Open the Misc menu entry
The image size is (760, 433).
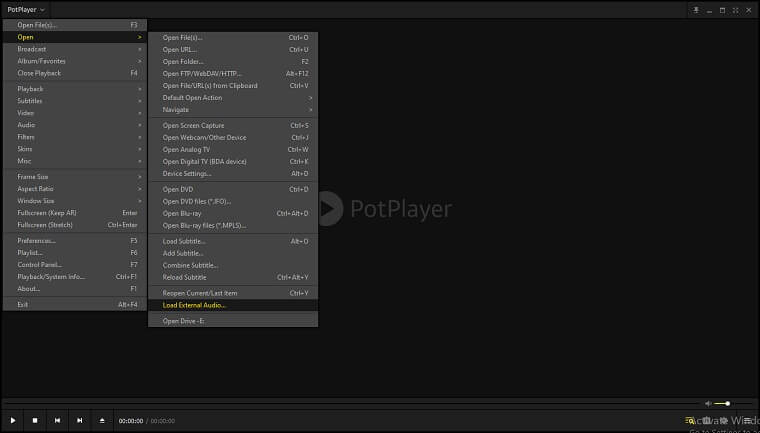pos(75,161)
